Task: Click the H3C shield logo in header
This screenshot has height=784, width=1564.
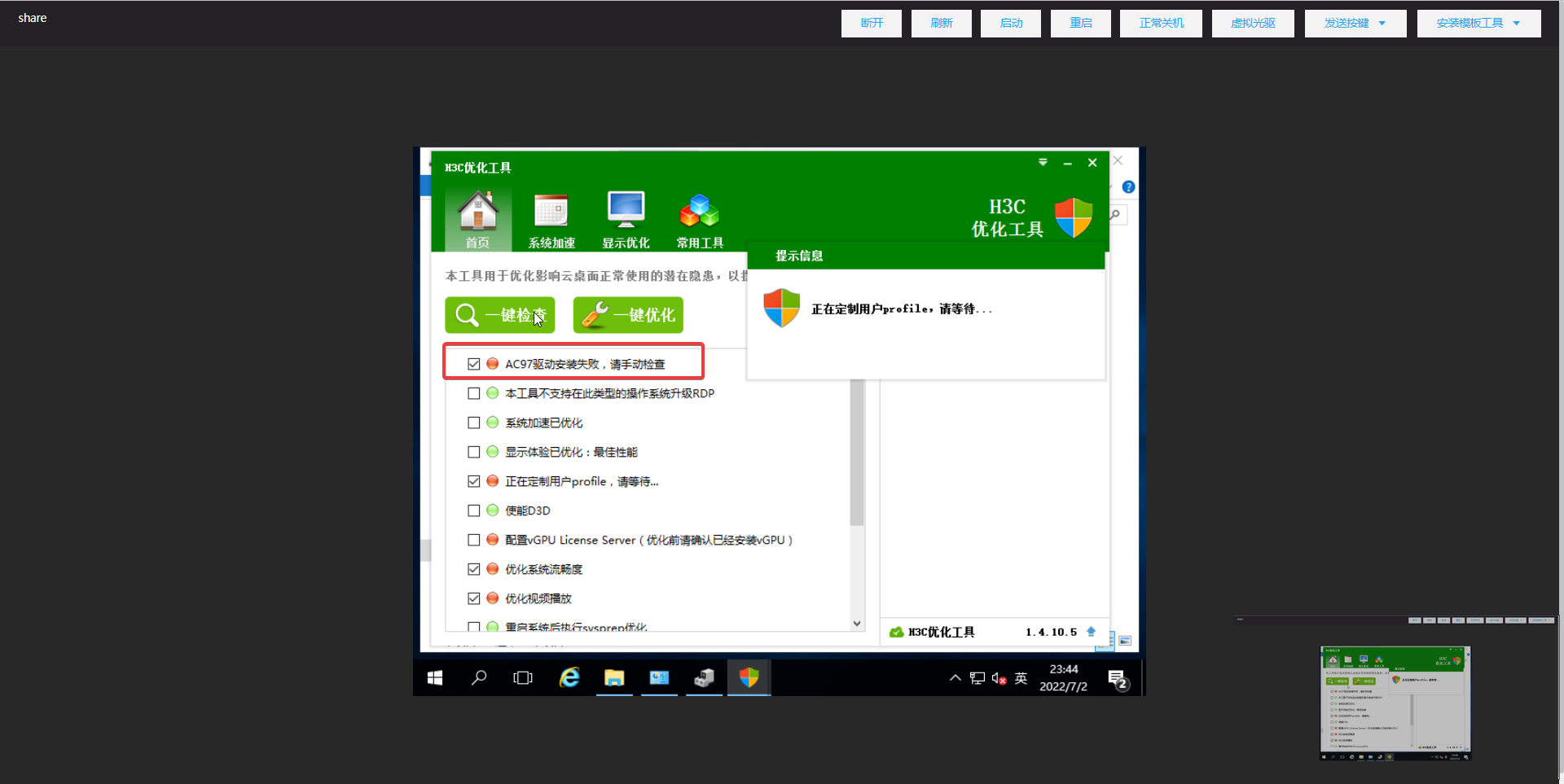Action: 1074,217
